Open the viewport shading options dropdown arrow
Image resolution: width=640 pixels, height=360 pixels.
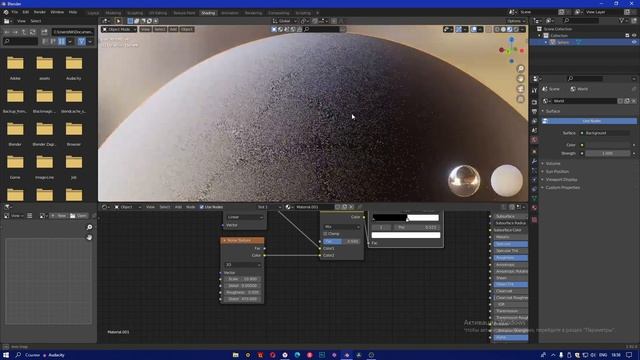click(523, 29)
